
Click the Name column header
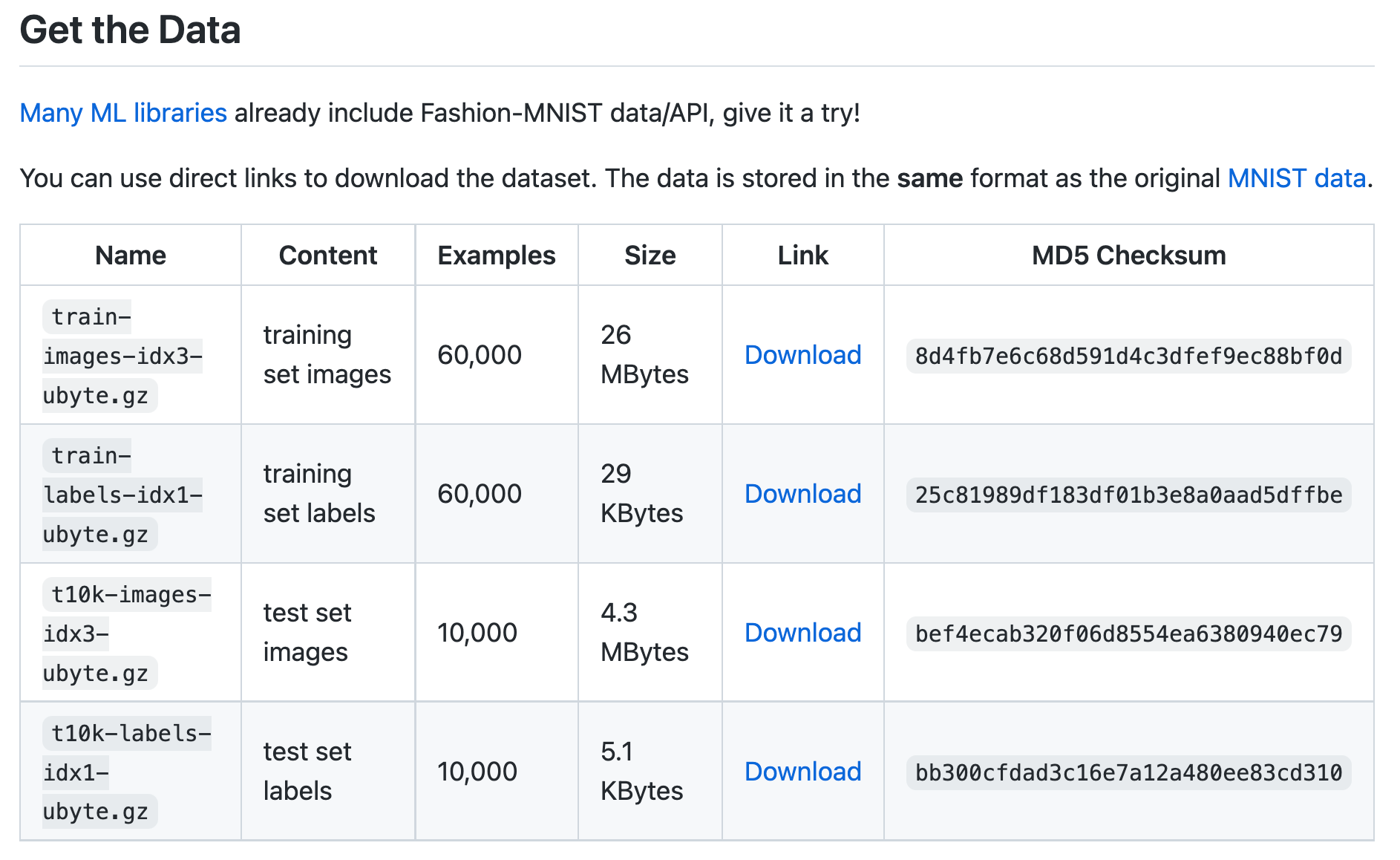(131, 255)
